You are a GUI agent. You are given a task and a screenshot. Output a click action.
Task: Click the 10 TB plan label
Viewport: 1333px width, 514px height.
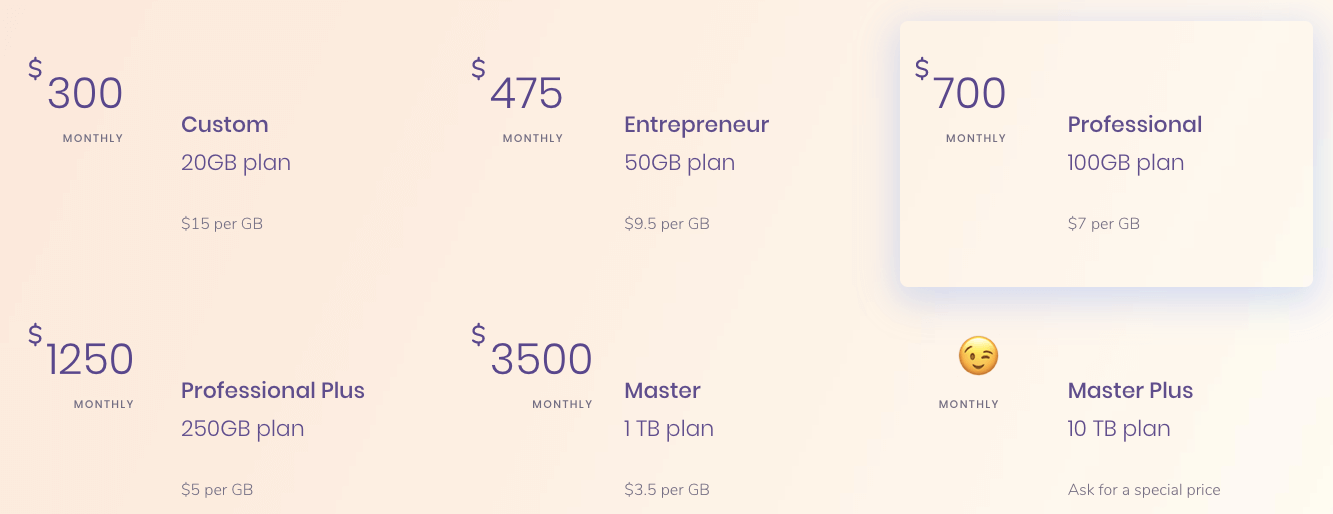pos(1119,429)
